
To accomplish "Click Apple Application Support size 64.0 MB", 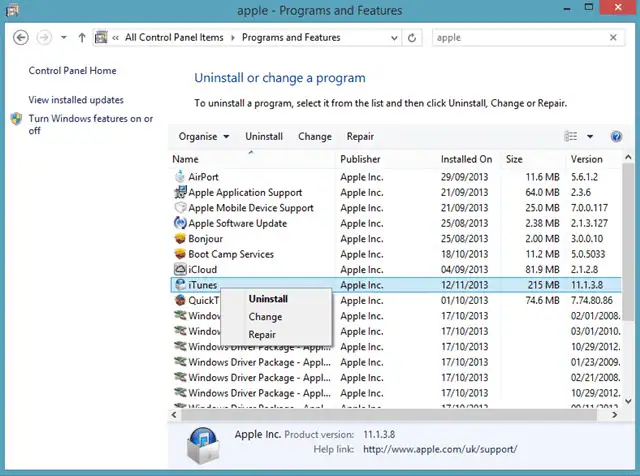I will [542, 192].
